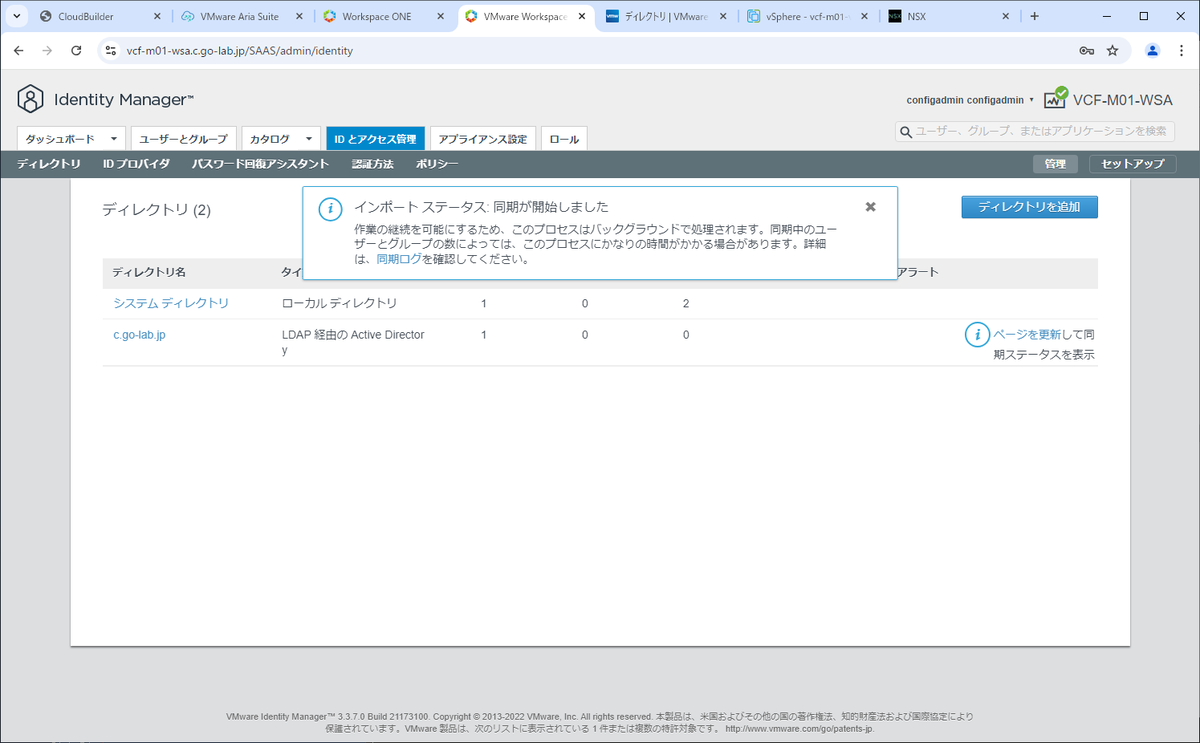Click the VCF-M01-WSA health monitor icon

pos(1056,98)
